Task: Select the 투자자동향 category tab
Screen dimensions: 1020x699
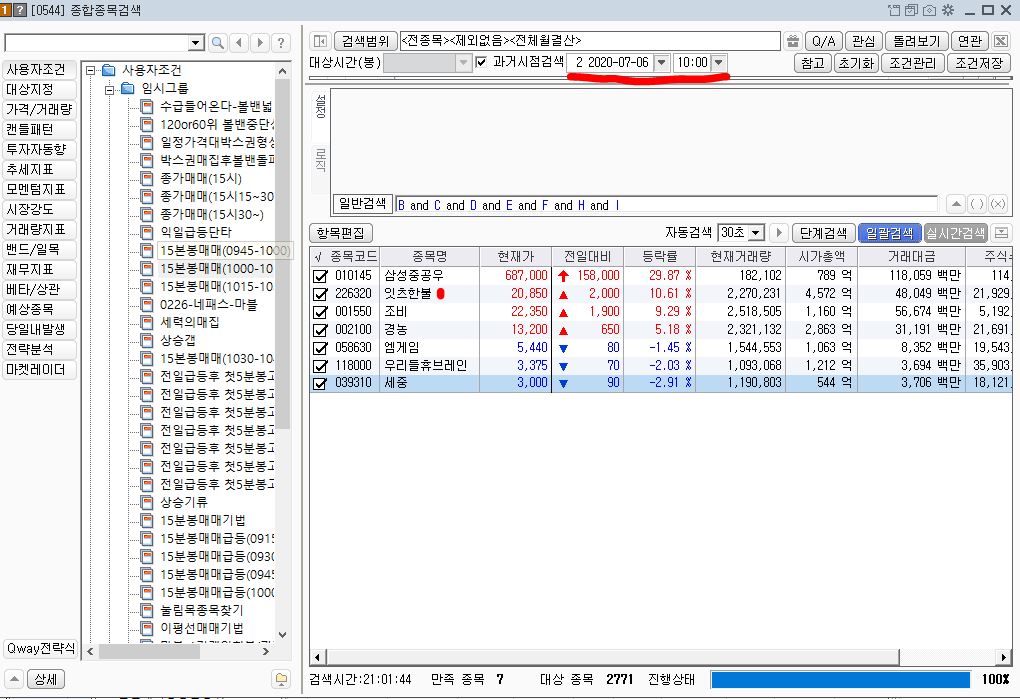Action: 39,150
